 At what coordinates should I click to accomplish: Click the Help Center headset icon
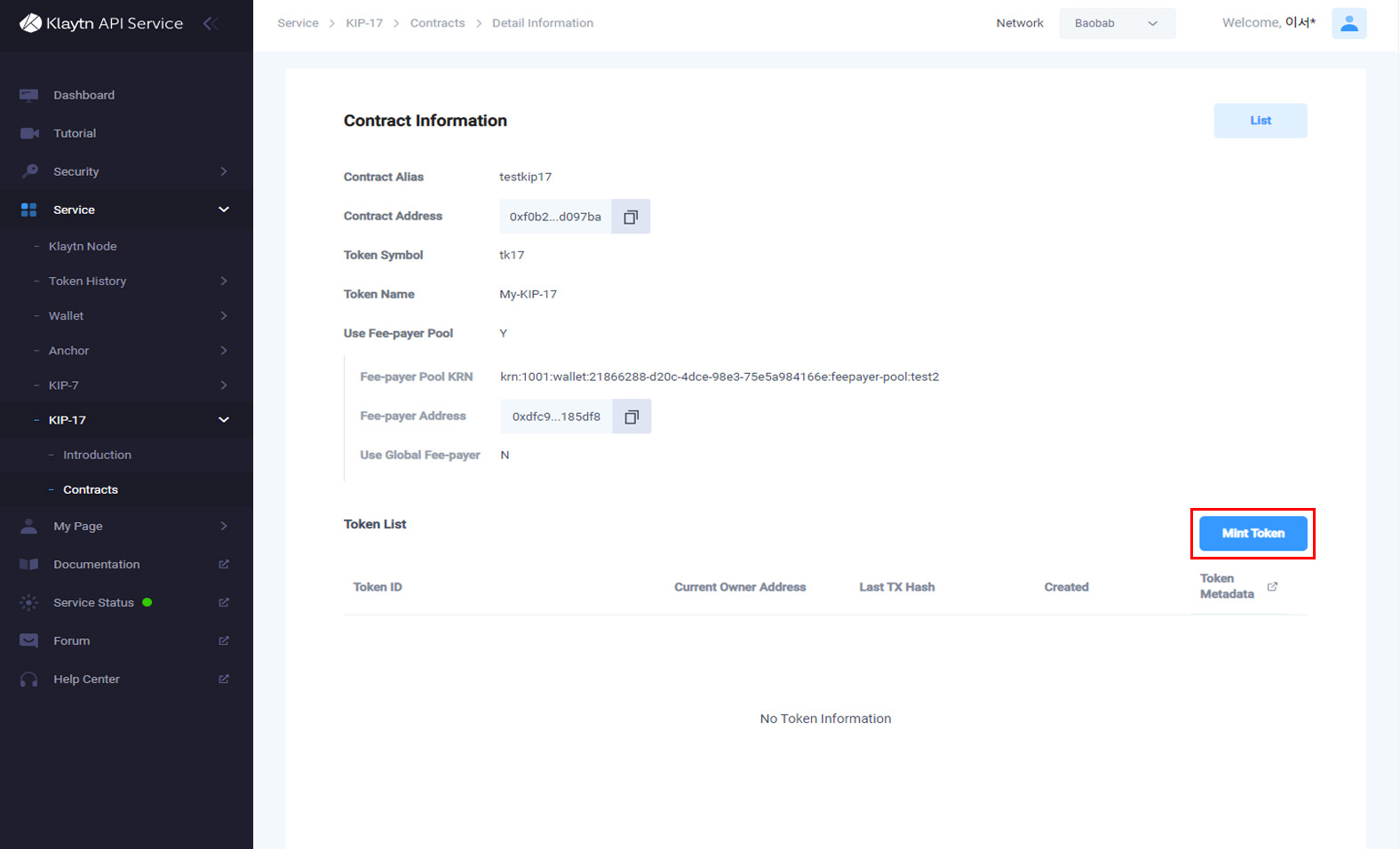[28, 678]
